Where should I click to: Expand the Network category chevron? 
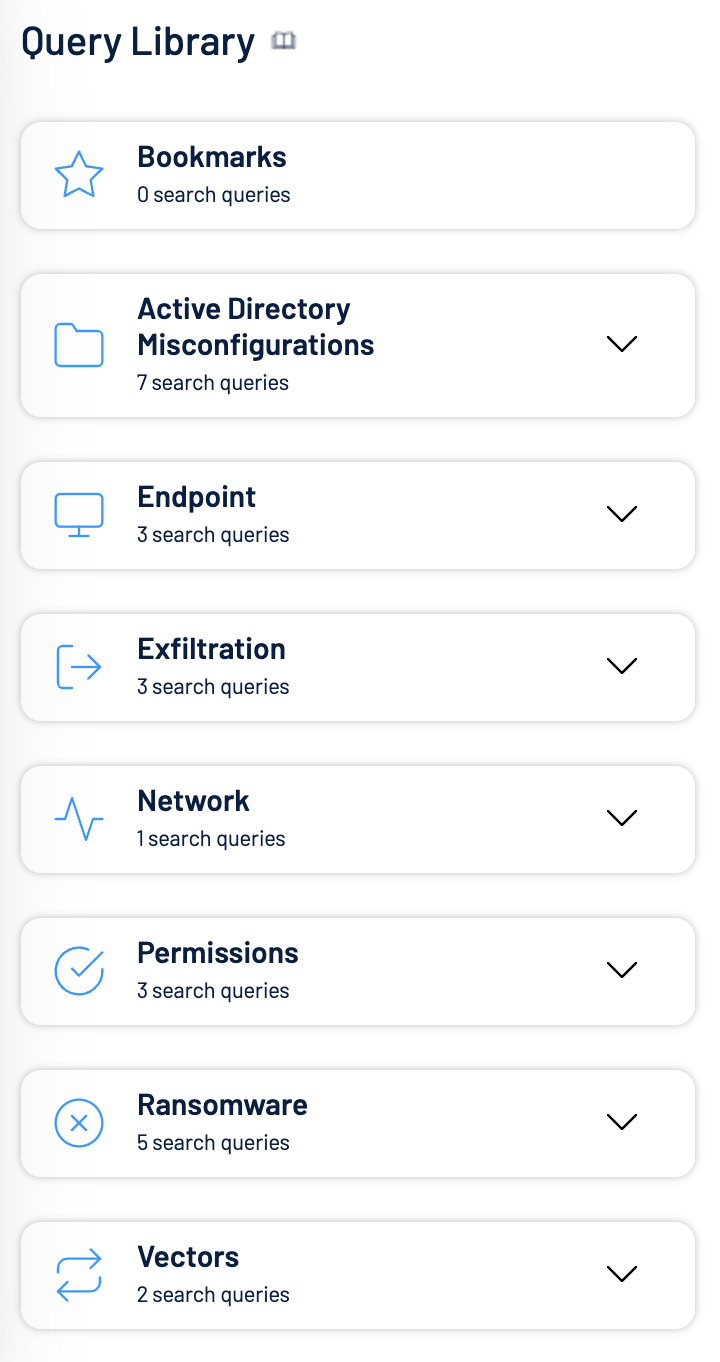tap(622, 818)
